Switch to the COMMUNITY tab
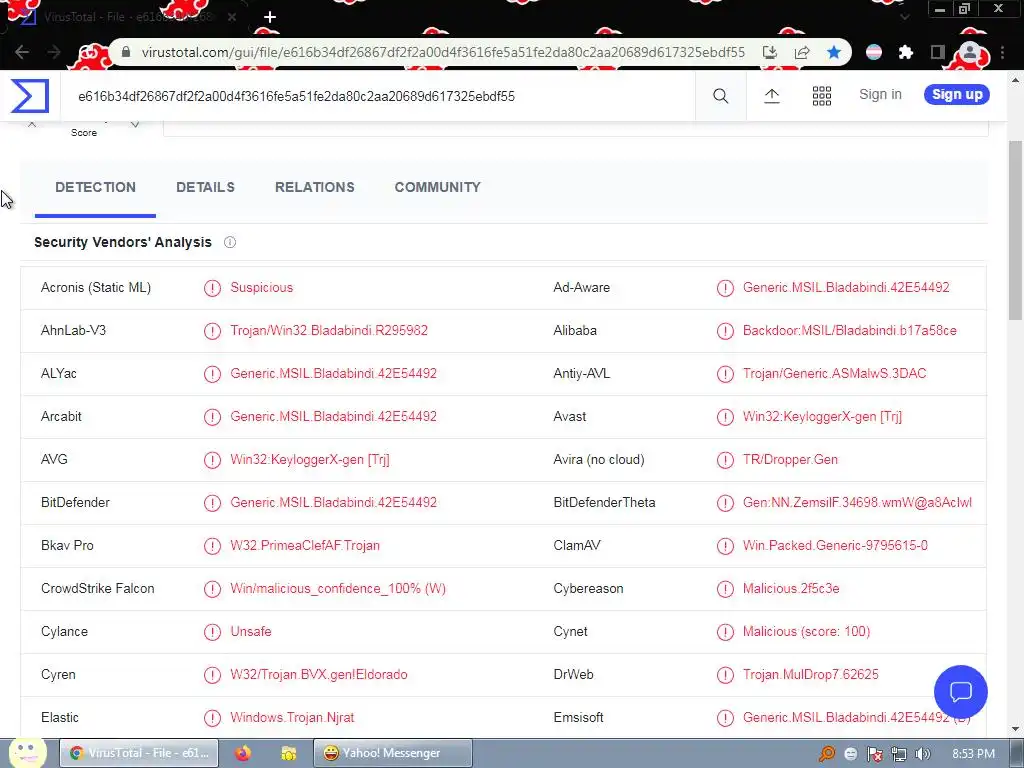The height and width of the screenshot is (768, 1024). pos(438,187)
